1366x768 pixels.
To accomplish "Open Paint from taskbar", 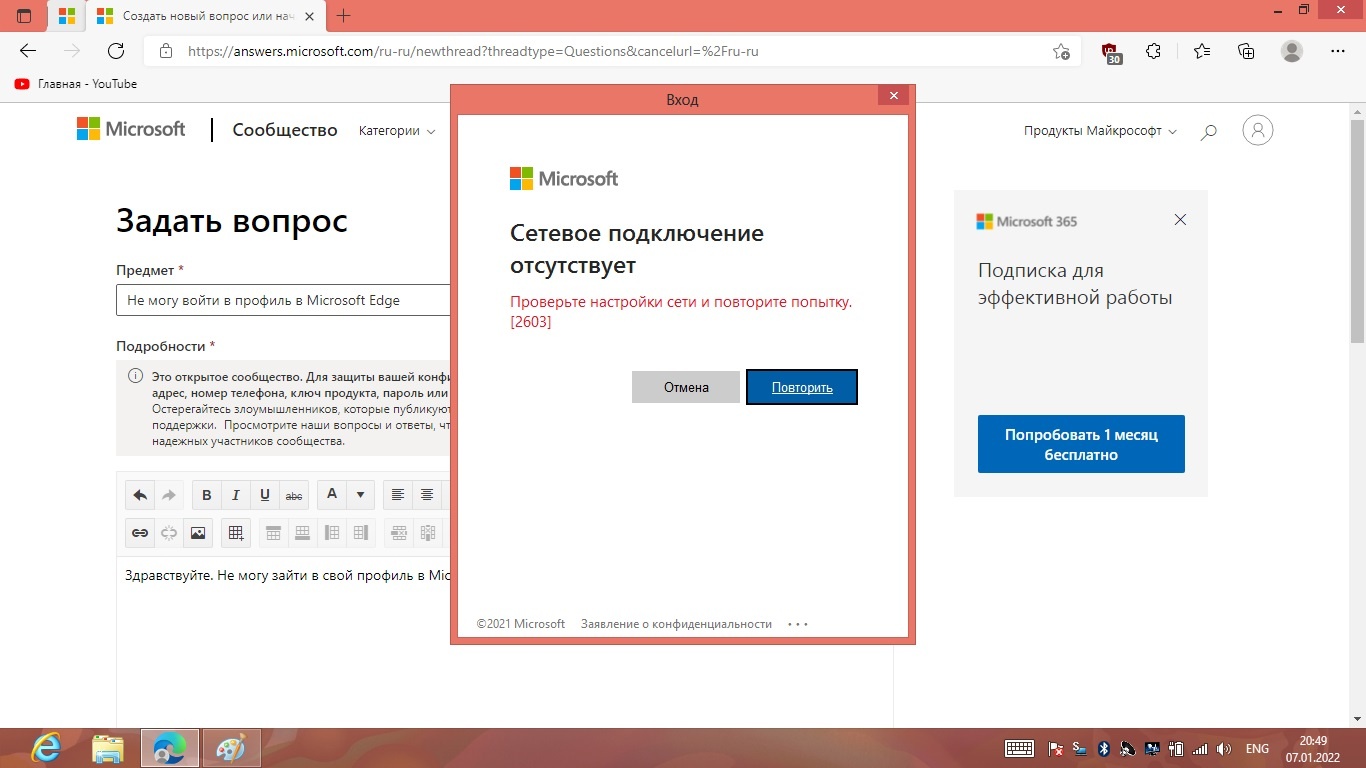I will (231, 748).
